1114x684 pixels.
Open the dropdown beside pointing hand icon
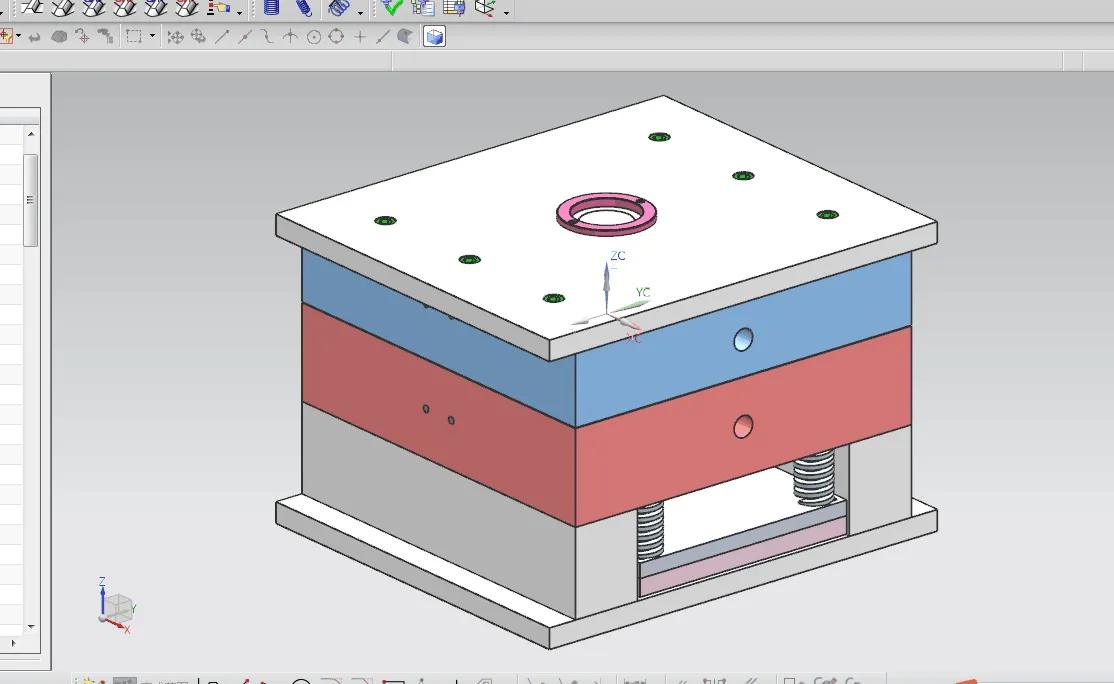tap(239, 12)
